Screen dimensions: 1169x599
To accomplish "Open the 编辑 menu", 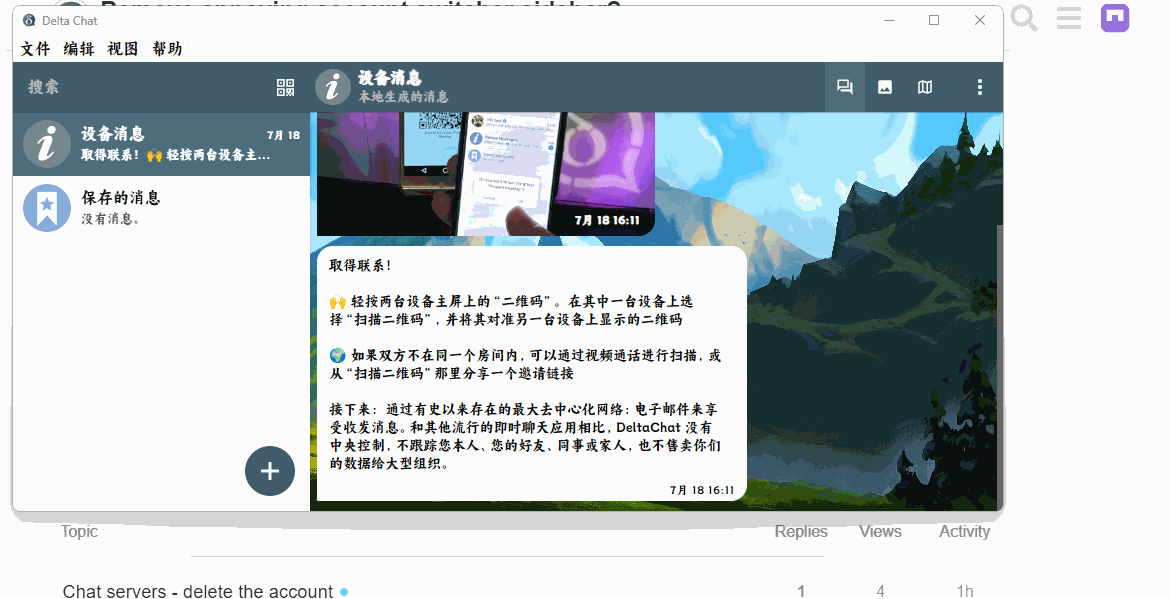I will pyautogui.click(x=79, y=48).
